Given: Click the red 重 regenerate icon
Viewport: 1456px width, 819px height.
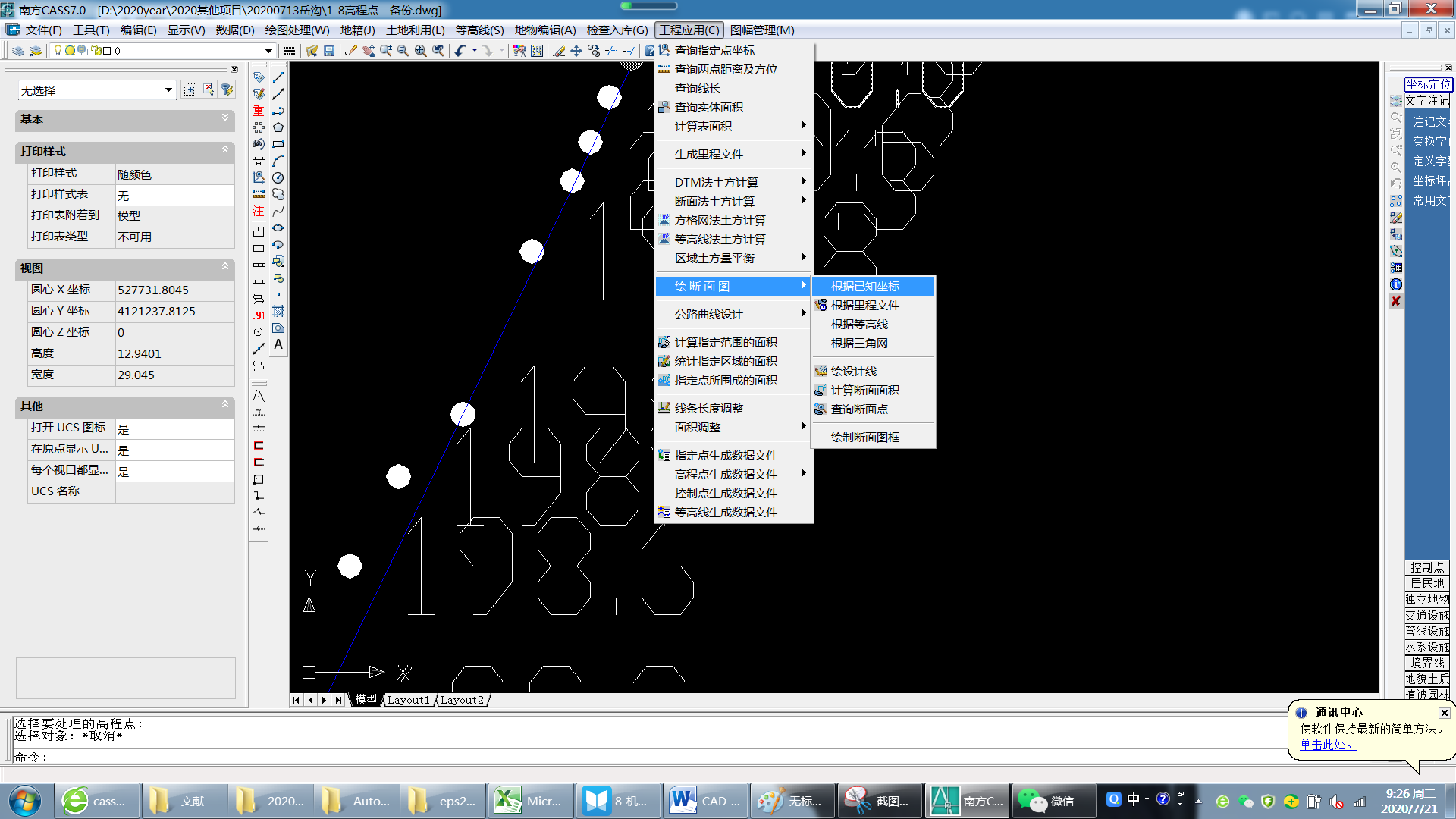Looking at the screenshot, I should pyautogui.click(x=259, y=111).
